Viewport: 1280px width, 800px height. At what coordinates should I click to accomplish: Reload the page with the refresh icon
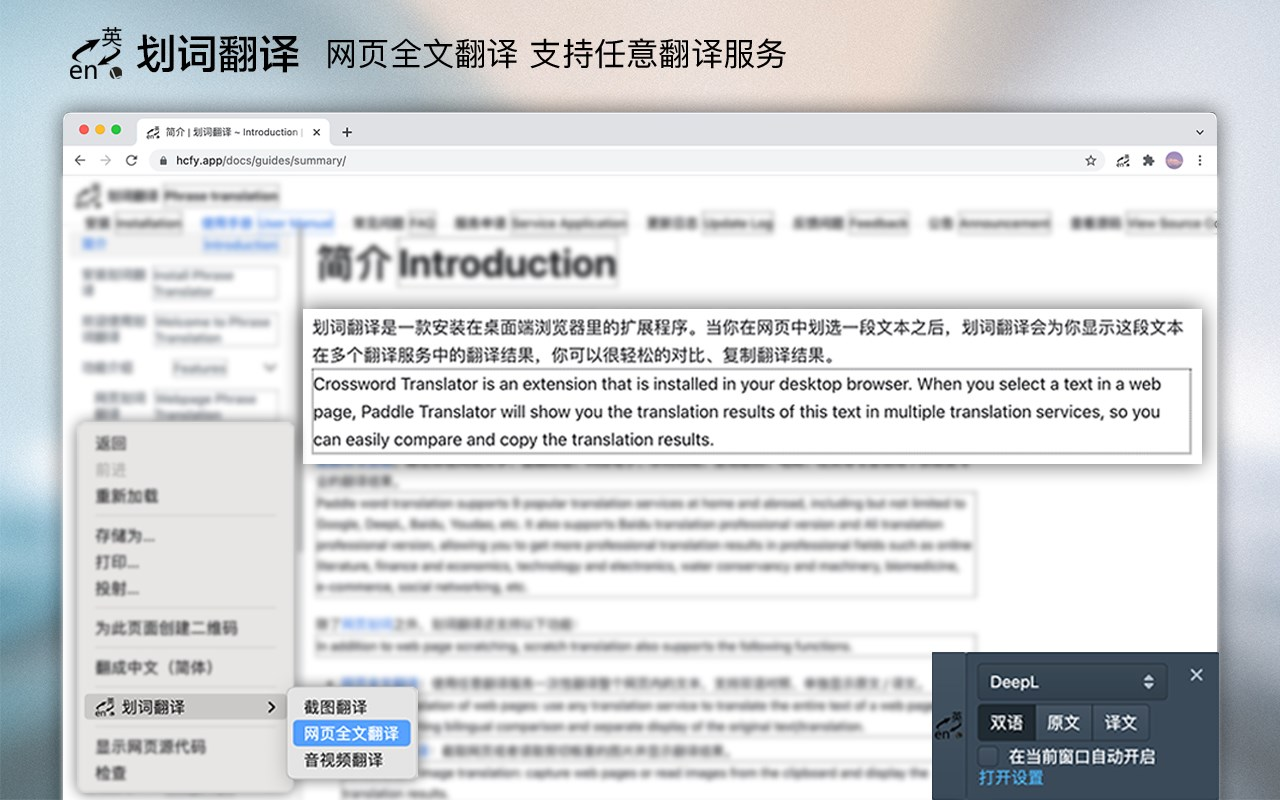(x=131, y=160)
